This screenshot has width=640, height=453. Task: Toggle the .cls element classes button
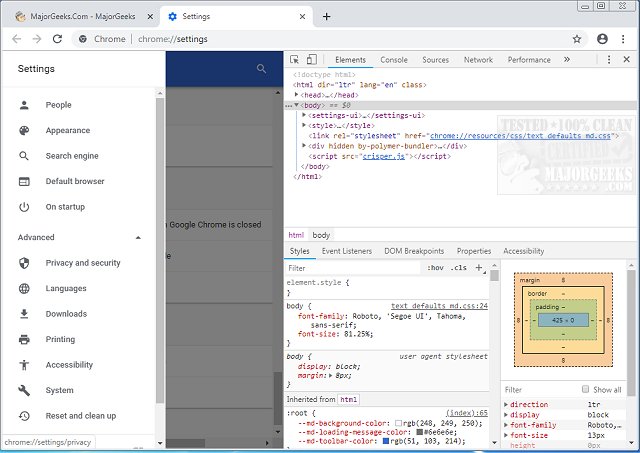[x=458, y=268]
